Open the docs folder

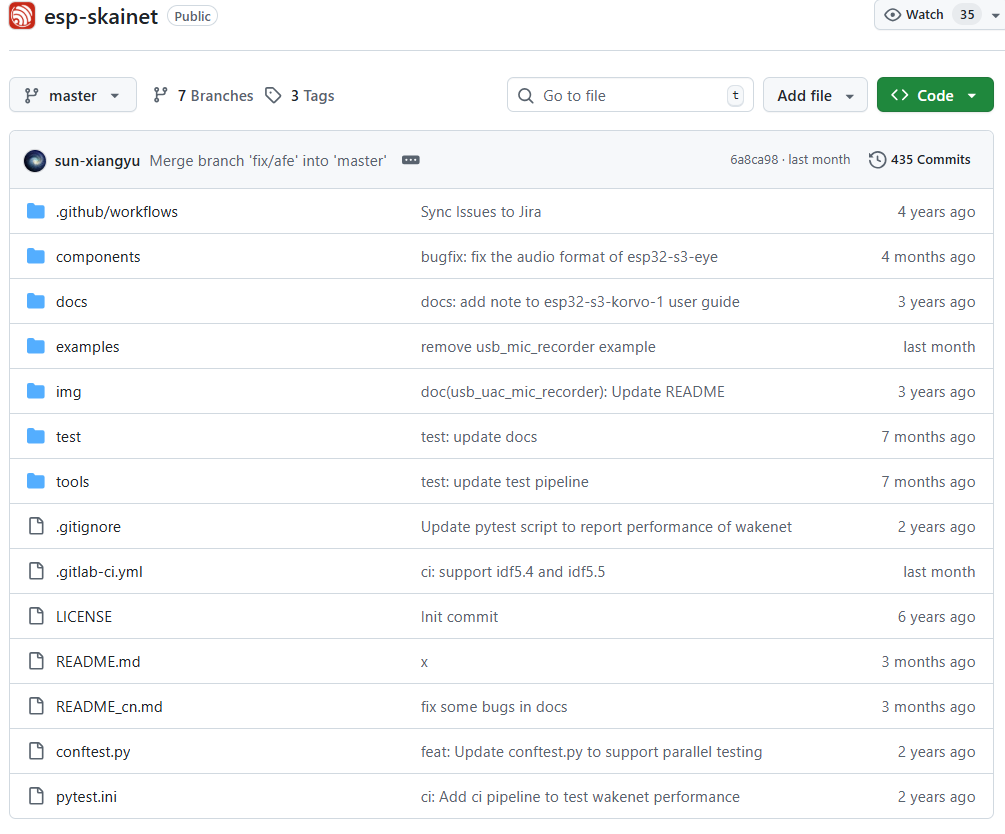pos(72,302)
